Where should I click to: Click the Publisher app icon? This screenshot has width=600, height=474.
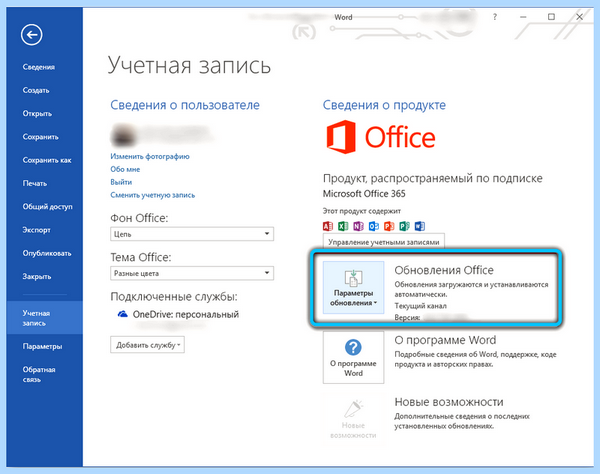(404, 226)
